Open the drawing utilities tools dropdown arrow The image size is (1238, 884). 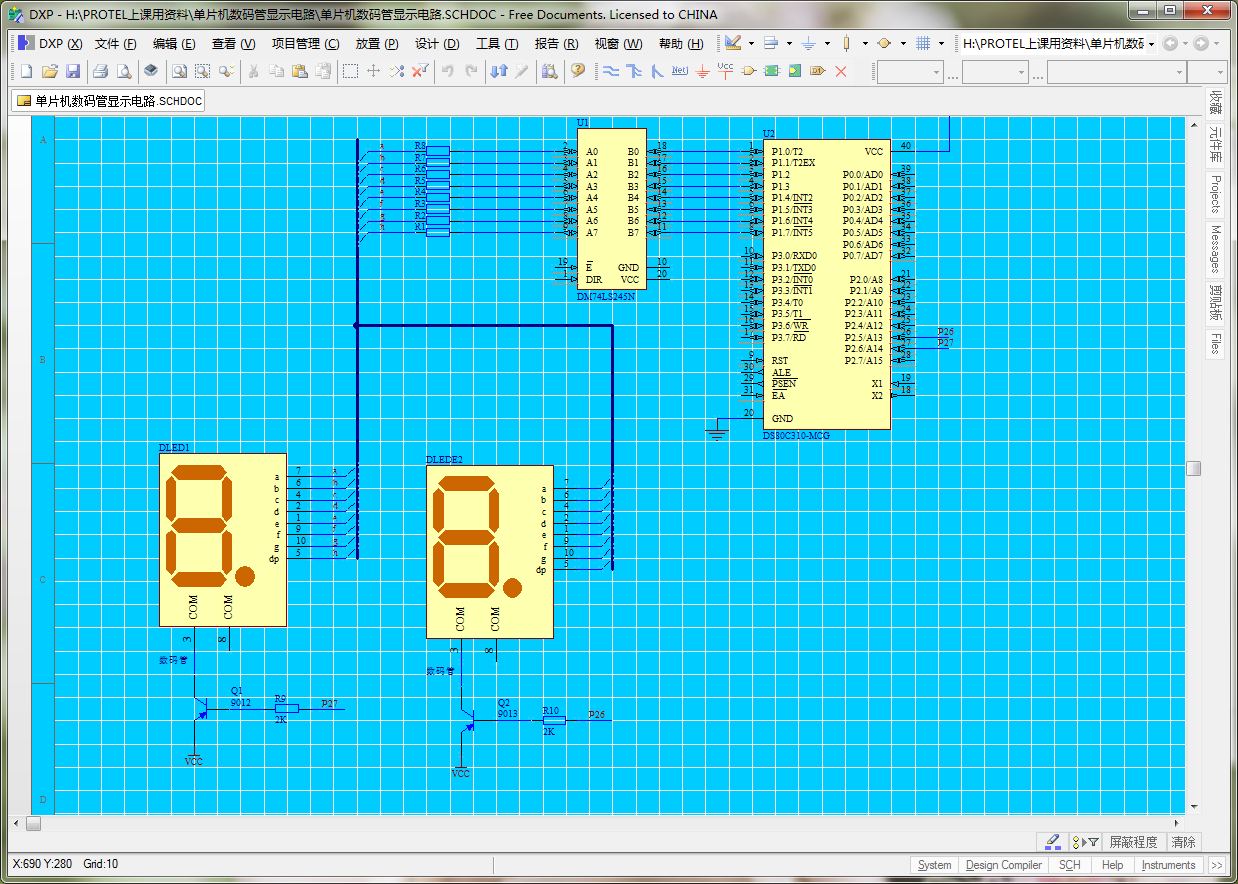click(751, 44)
